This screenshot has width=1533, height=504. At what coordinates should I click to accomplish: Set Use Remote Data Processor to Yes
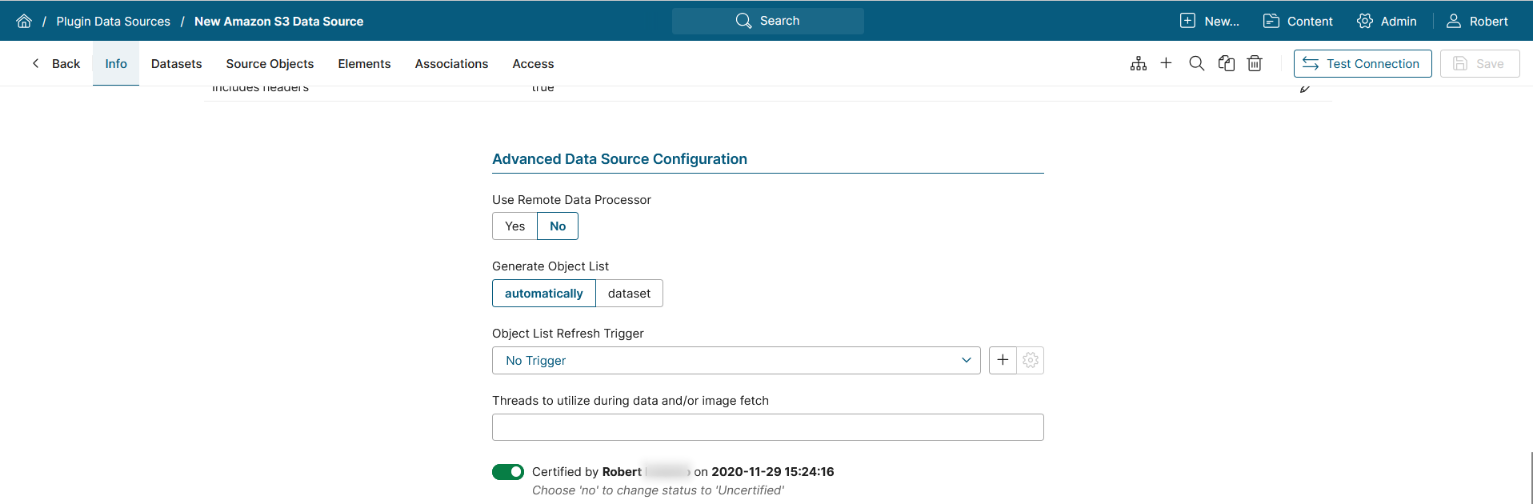pos(515,226)
